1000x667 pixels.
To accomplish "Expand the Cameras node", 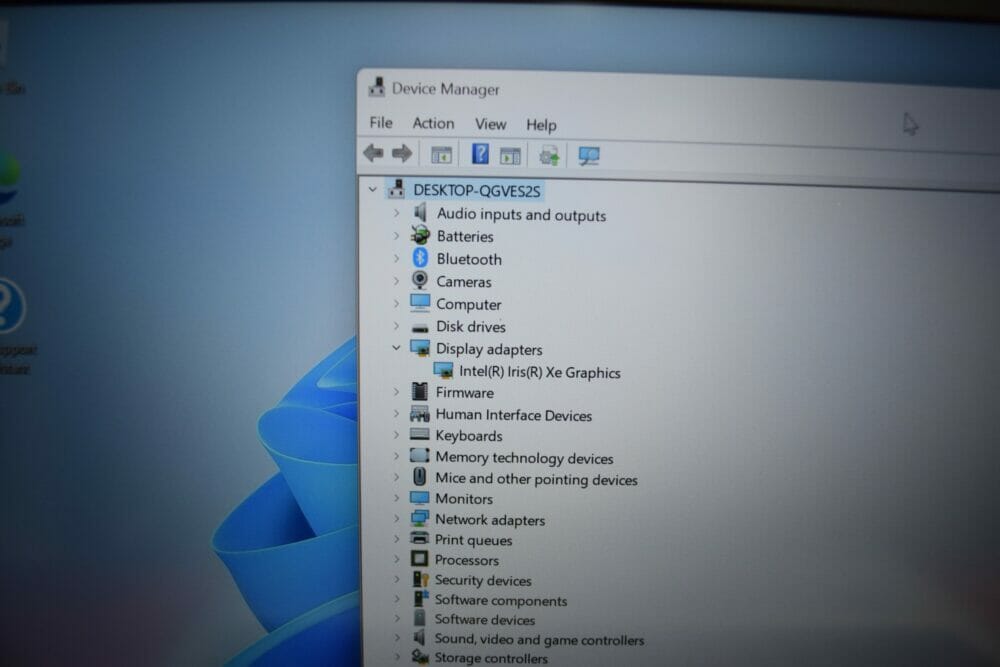I will (396, 281).
